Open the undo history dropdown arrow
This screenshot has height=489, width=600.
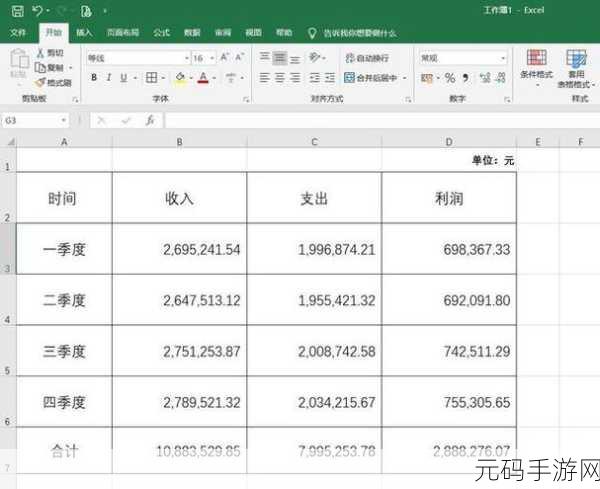[x=48, y=11]
